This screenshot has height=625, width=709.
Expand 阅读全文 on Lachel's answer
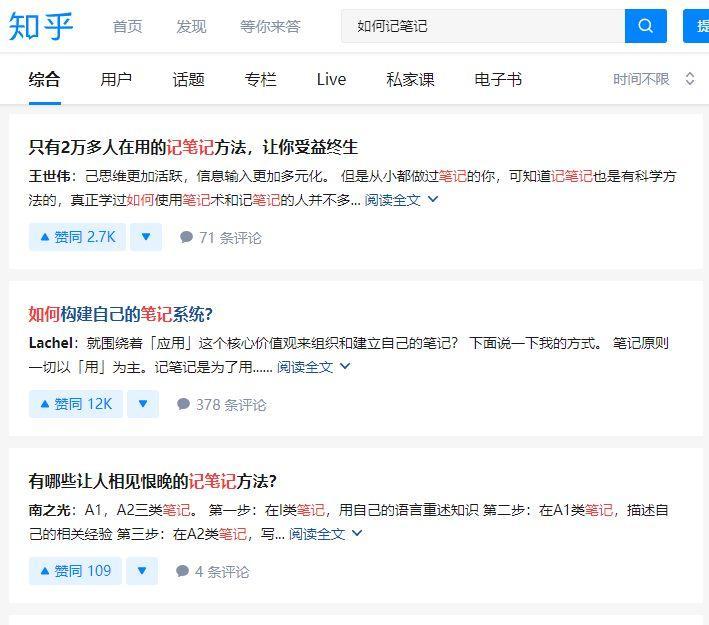(313, 366)
